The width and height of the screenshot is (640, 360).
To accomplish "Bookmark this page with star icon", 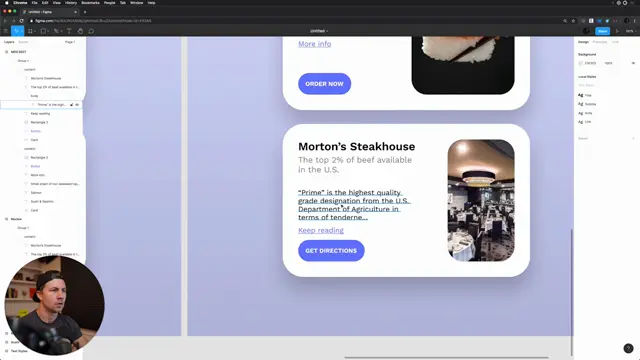I will (573, 21).
